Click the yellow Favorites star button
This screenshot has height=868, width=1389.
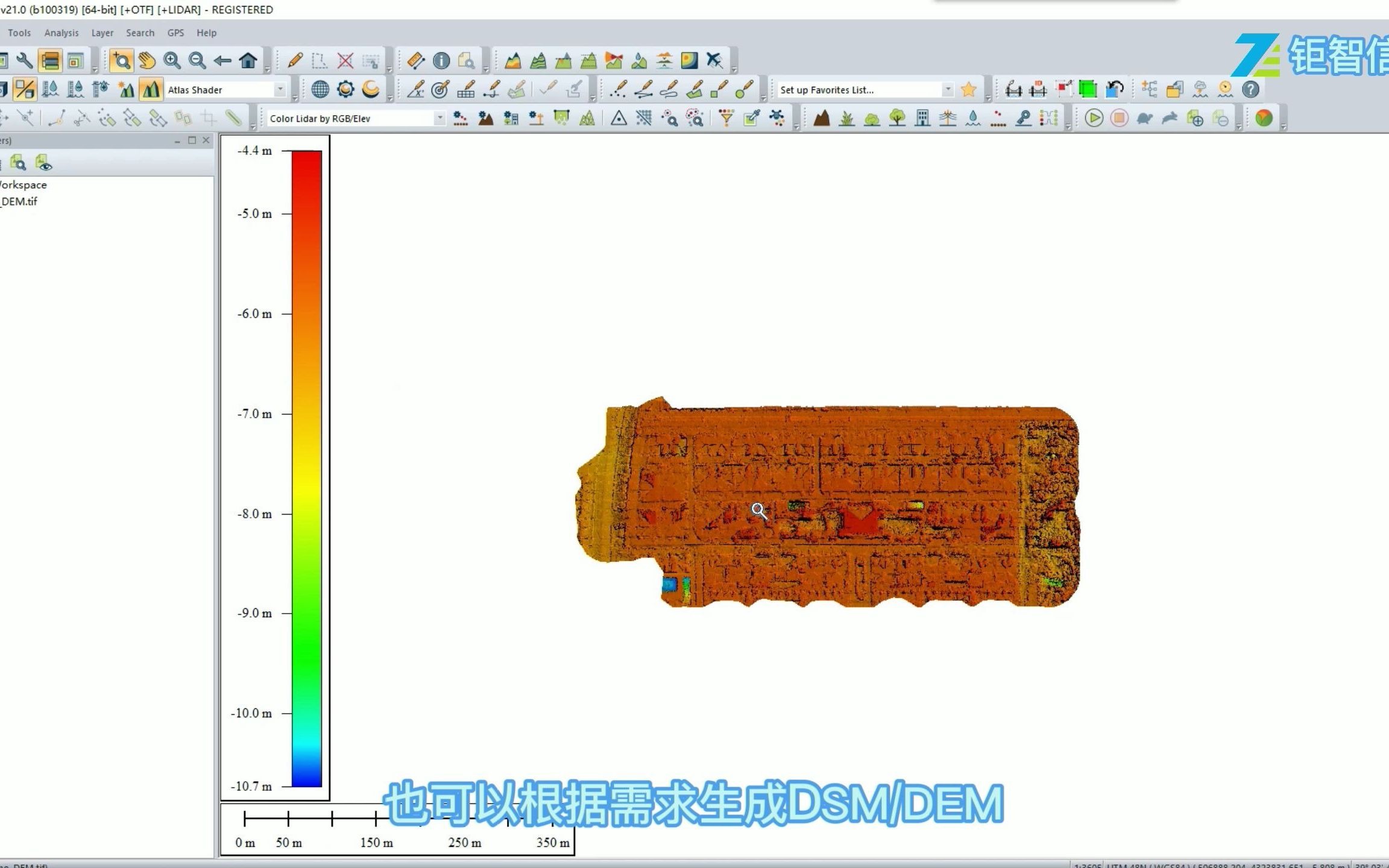coord(969,90)
